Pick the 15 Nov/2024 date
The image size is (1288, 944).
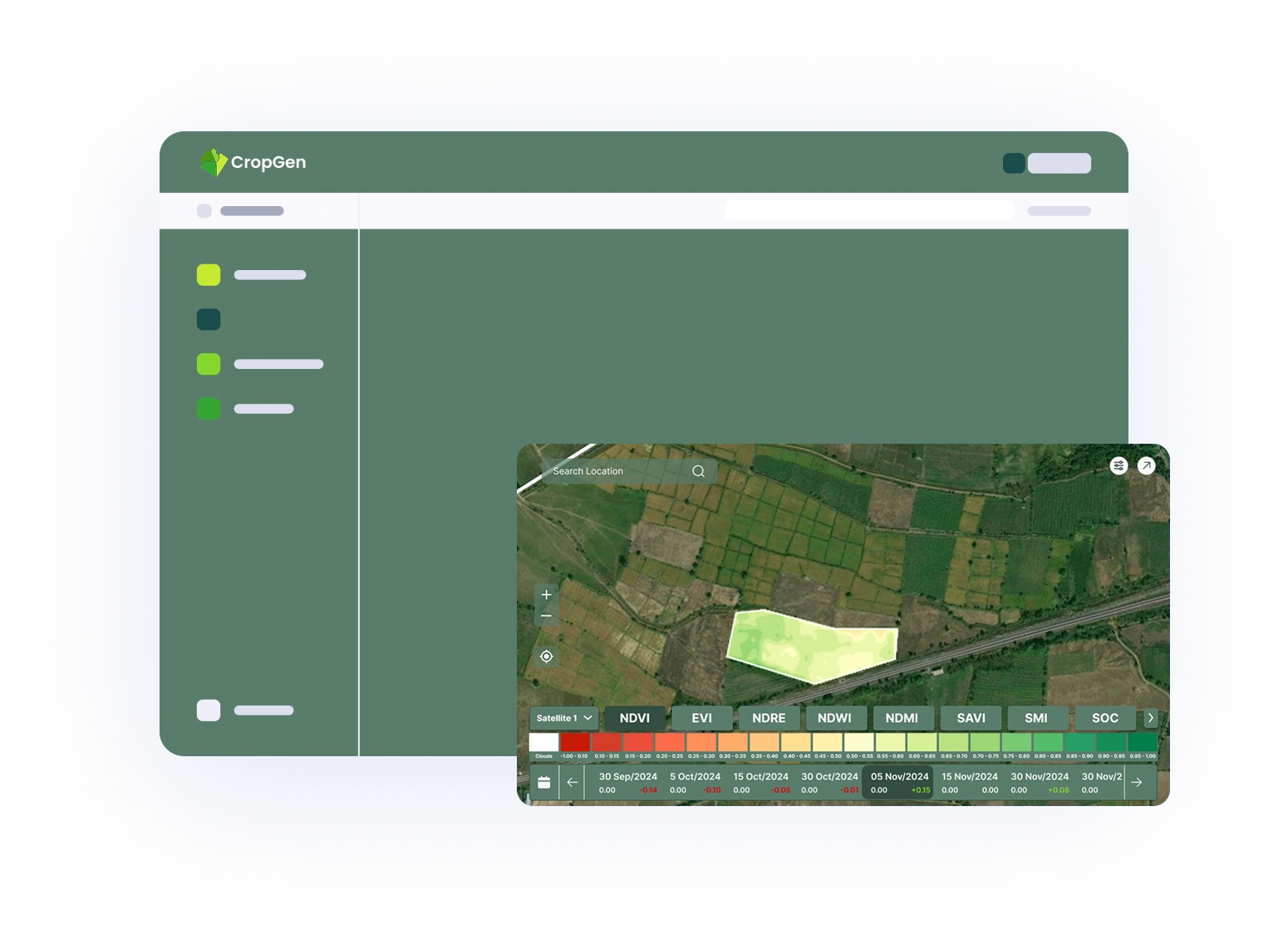[x=970, y=783]
